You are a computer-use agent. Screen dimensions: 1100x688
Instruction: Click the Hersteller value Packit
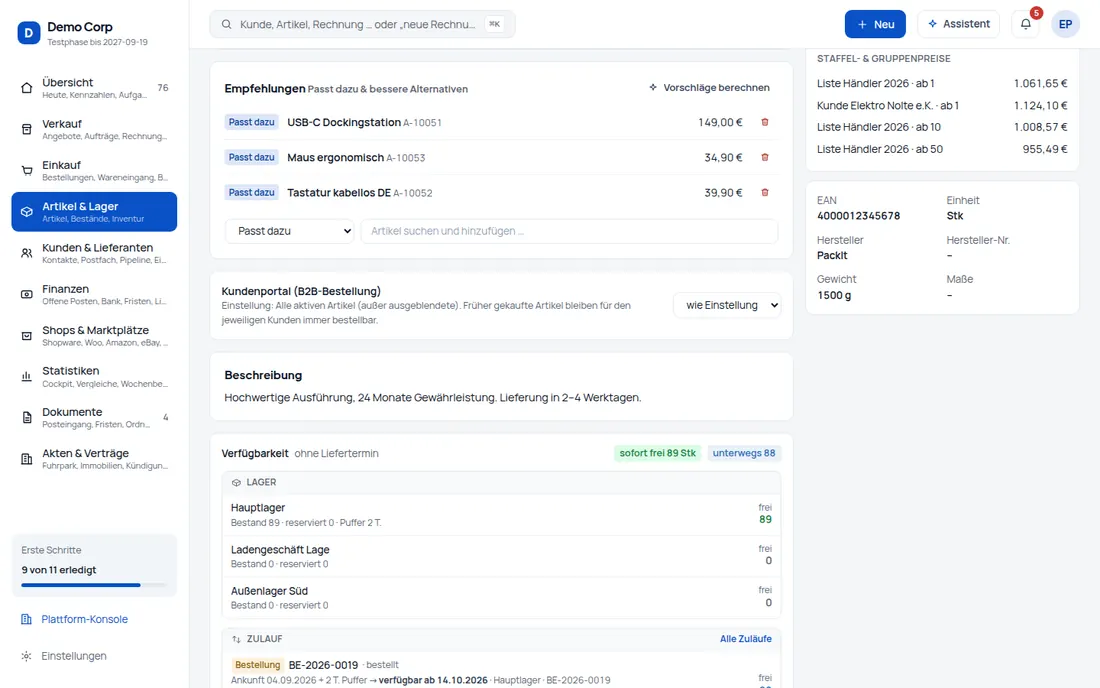click(832, 255)
